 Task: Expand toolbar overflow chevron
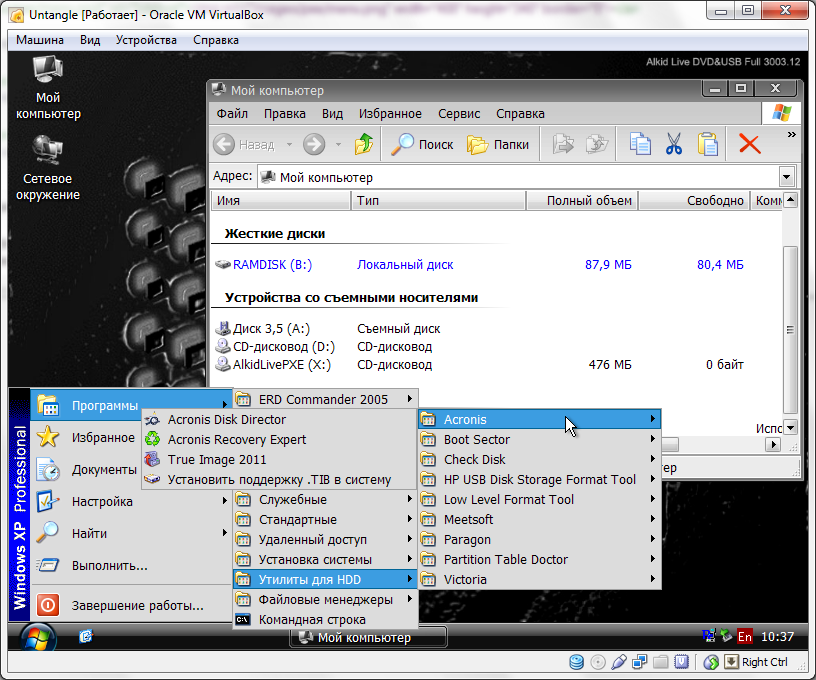pyautogui.click(x=792, y=135)
